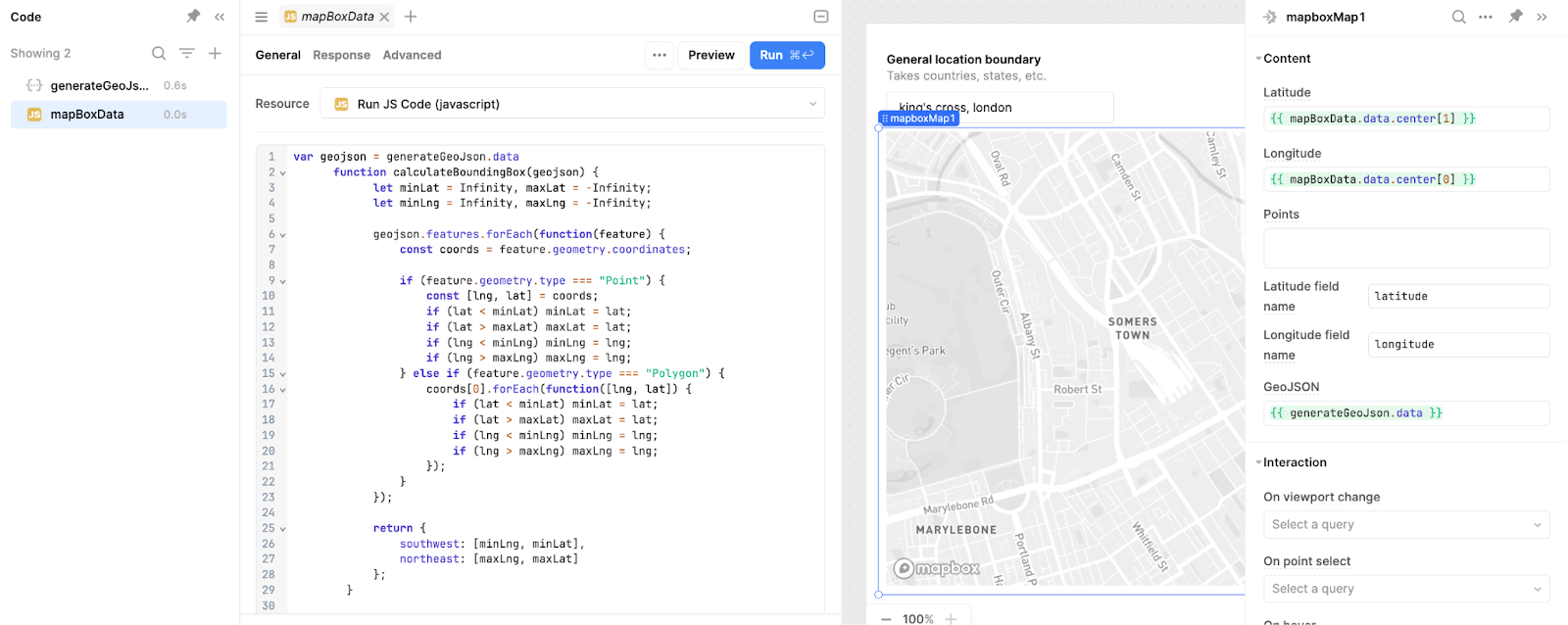1568x625 pixels.
Task: Click the 100% canvas zoom level
Action: pos(918,619)
